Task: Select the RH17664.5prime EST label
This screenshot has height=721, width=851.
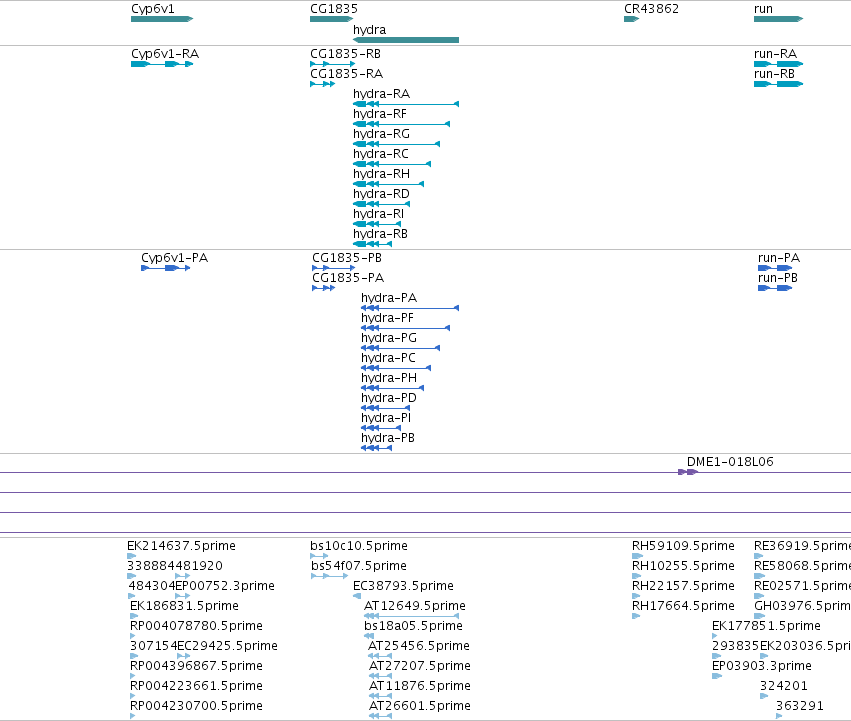Action: 683,606
